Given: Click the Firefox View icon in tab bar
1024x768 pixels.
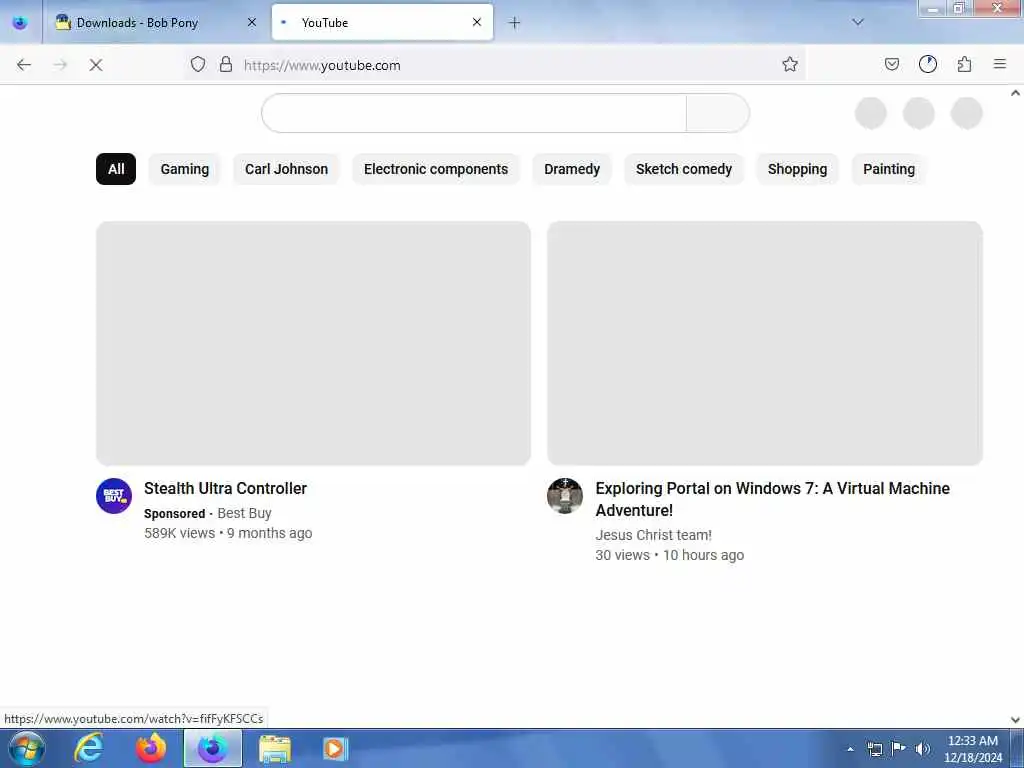Looking at the screenshot, I should (x=20, y=23).
